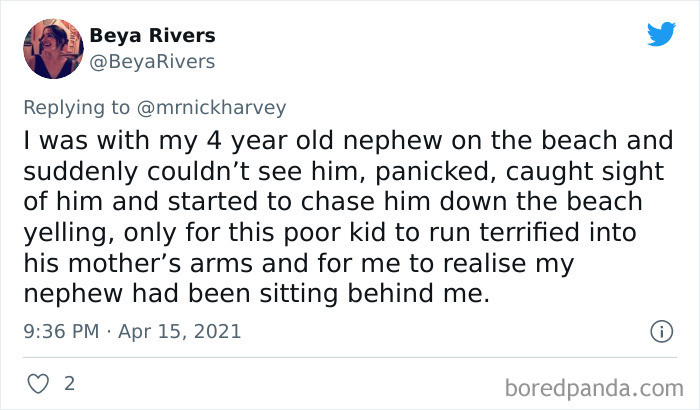Click the Twitter bird logo

pyautogui.click(x=661, y=33)
